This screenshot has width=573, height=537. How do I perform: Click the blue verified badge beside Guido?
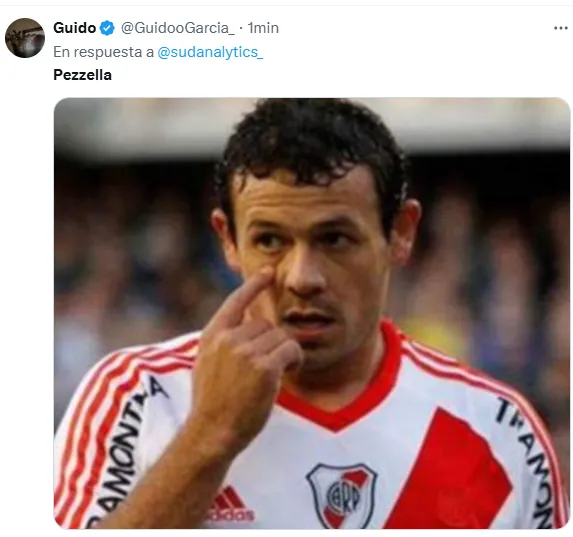click(x=107, y=28)
